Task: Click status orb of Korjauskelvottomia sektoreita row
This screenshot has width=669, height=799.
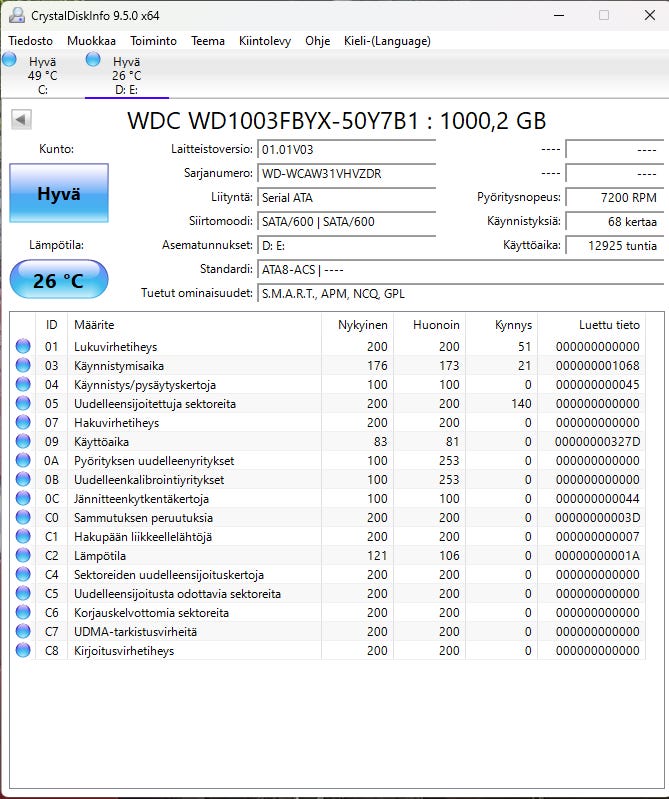Action: (23, 612)
